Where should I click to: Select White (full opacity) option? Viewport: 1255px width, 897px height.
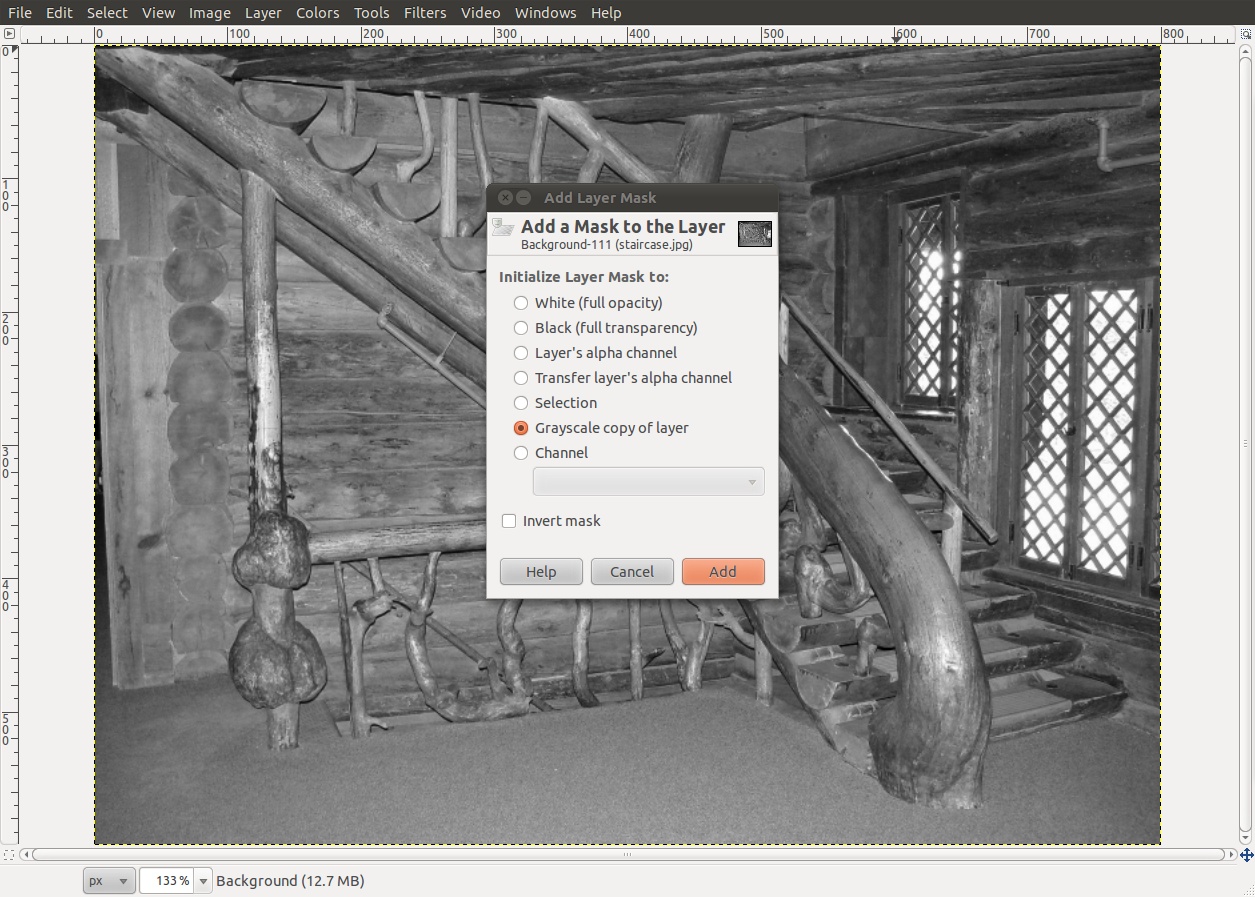point(588,303)
